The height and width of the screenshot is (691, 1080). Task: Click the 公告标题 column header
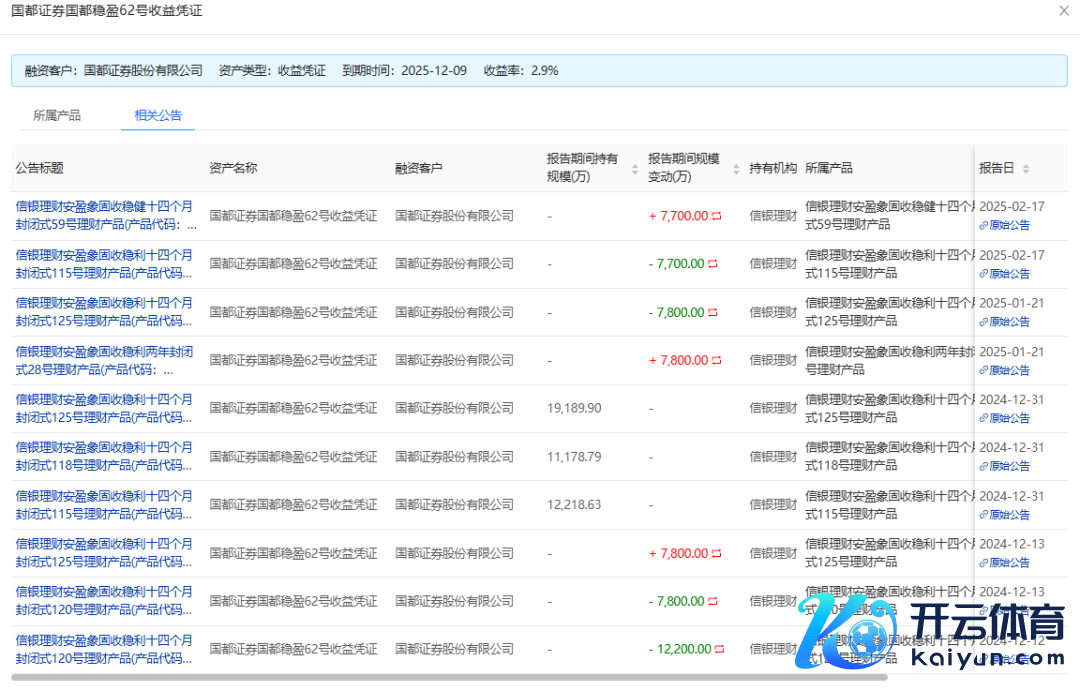click(40, 168)
